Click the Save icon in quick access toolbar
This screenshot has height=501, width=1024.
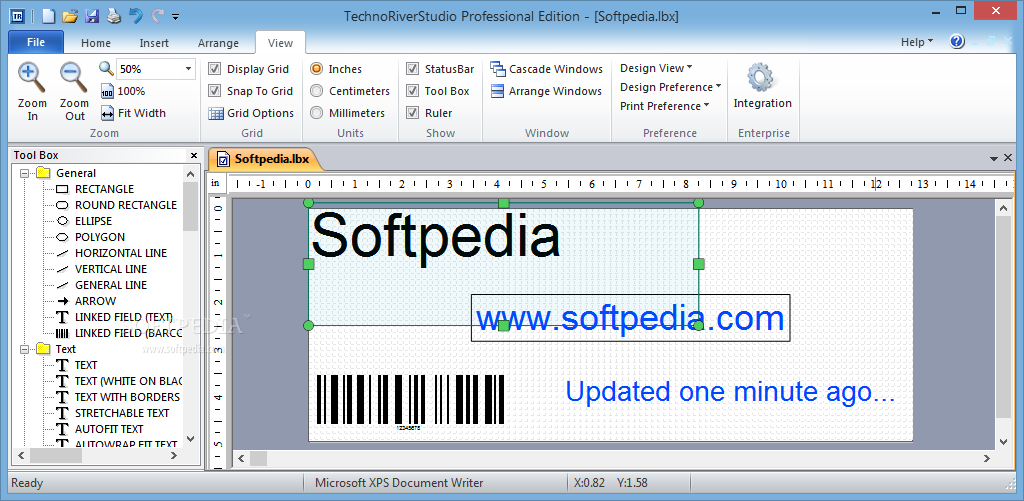coord(93,16)
